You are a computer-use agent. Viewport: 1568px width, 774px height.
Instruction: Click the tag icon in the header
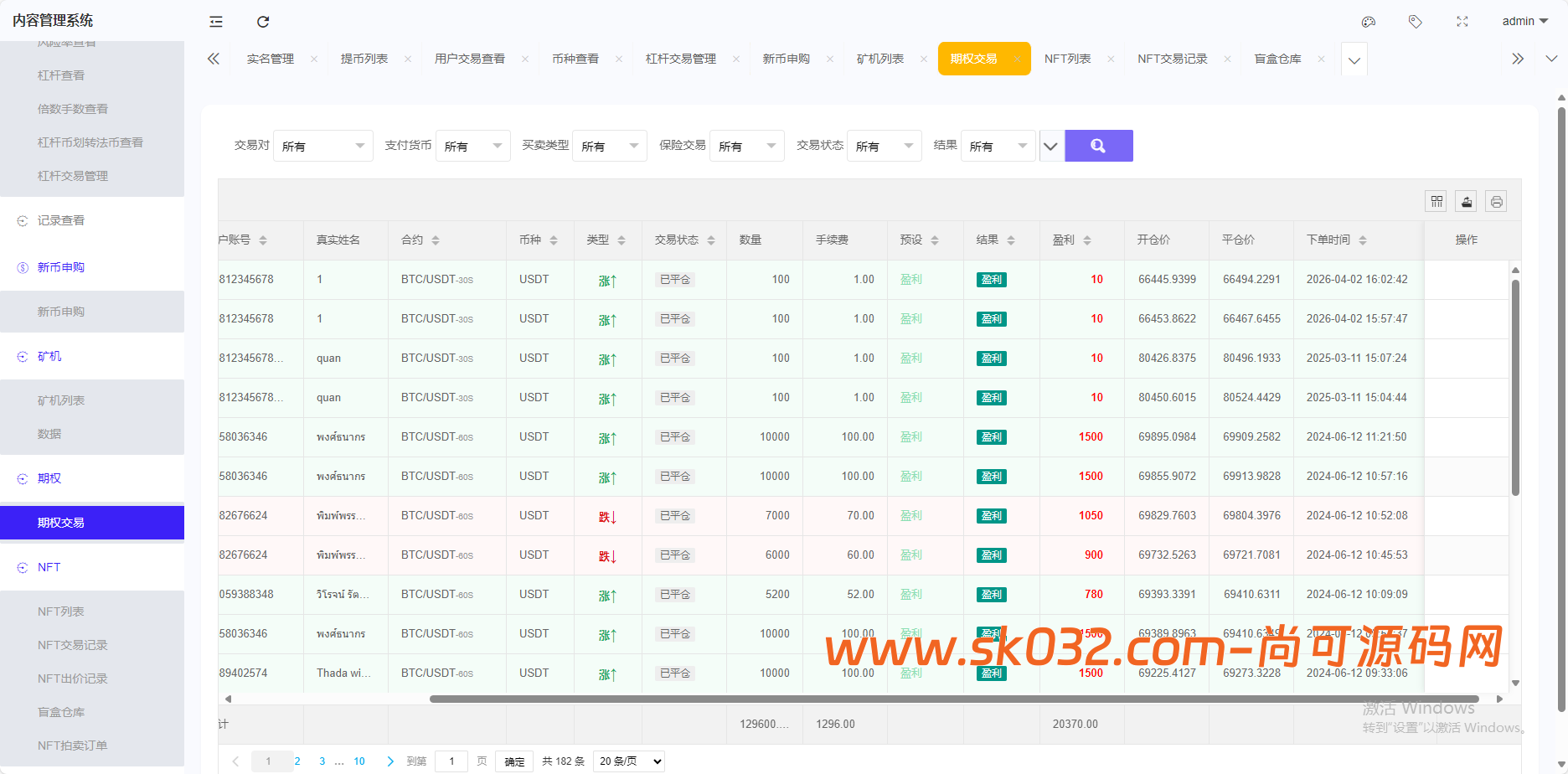tap(1416, 21)
